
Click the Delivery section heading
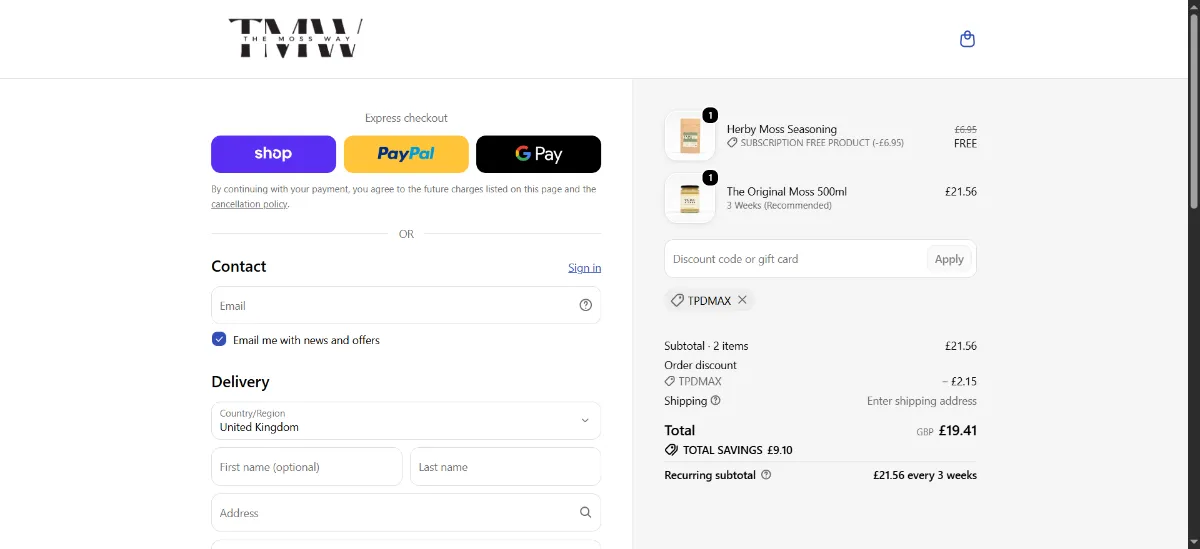[x=240, y=382]
